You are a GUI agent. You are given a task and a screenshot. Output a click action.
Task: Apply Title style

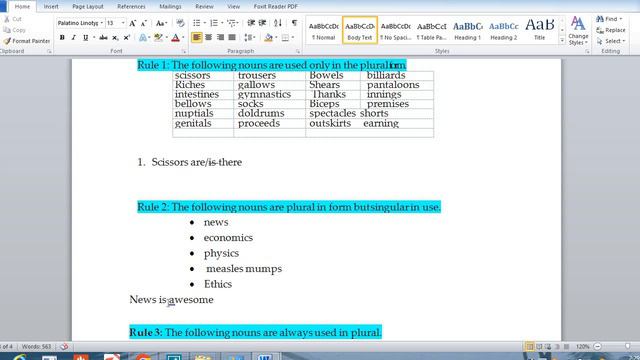coord(540,30)
